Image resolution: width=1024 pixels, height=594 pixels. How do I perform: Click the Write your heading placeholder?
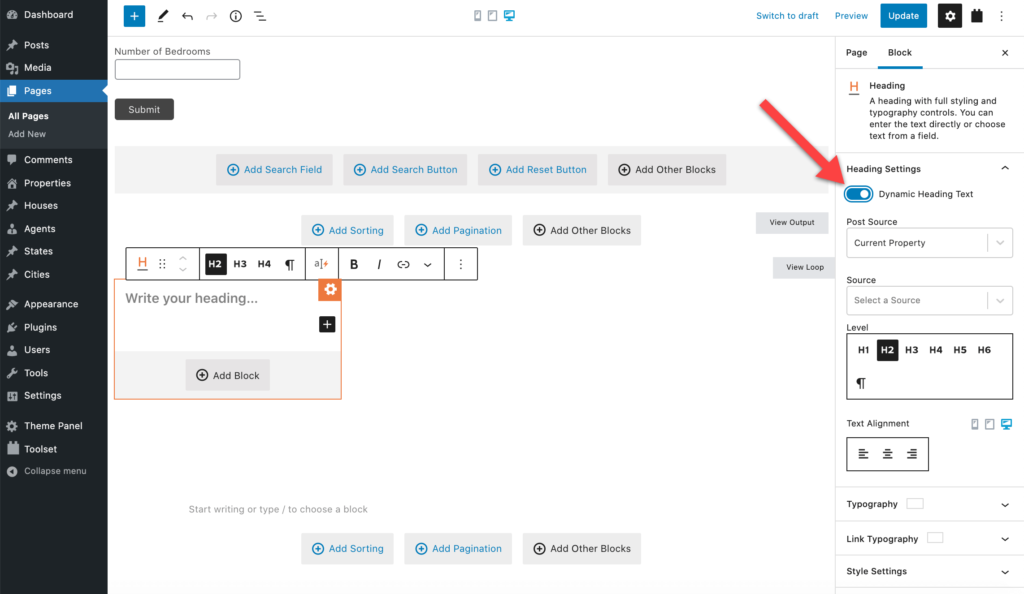tap(191, 298)
